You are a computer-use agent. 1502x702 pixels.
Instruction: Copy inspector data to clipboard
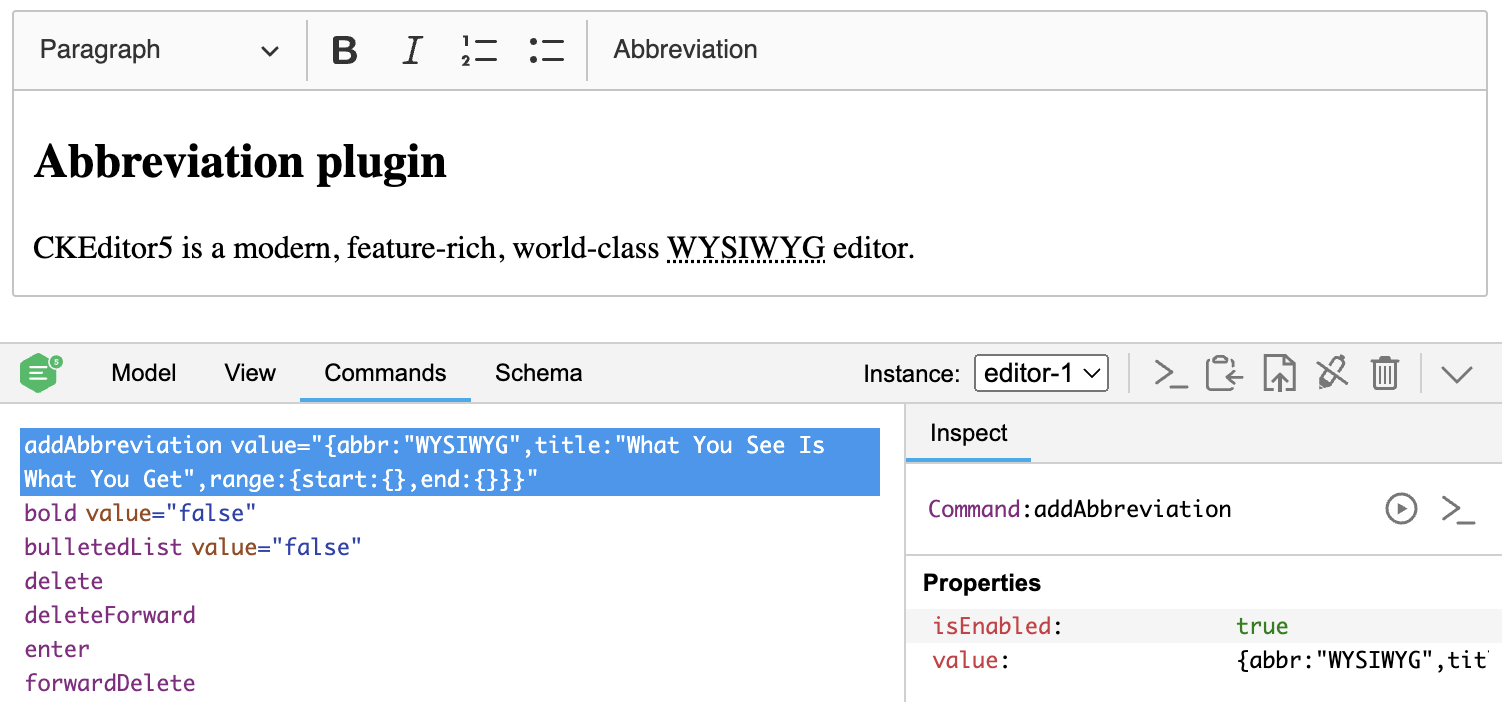coord(1224,373)
